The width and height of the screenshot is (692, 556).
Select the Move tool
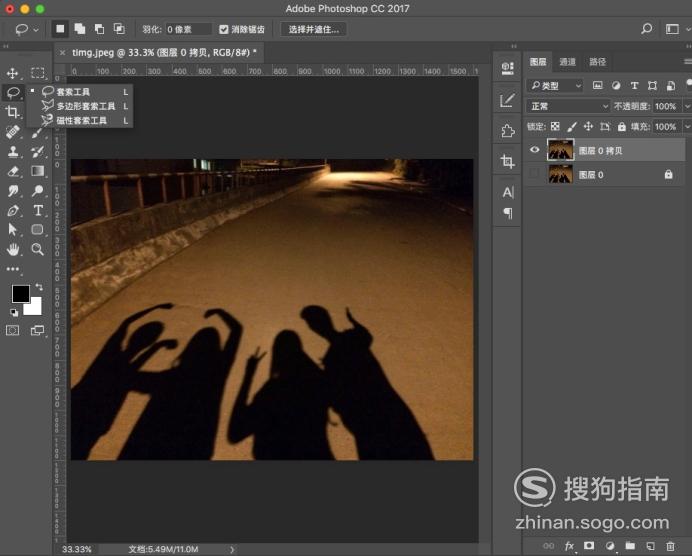[12, 73]
